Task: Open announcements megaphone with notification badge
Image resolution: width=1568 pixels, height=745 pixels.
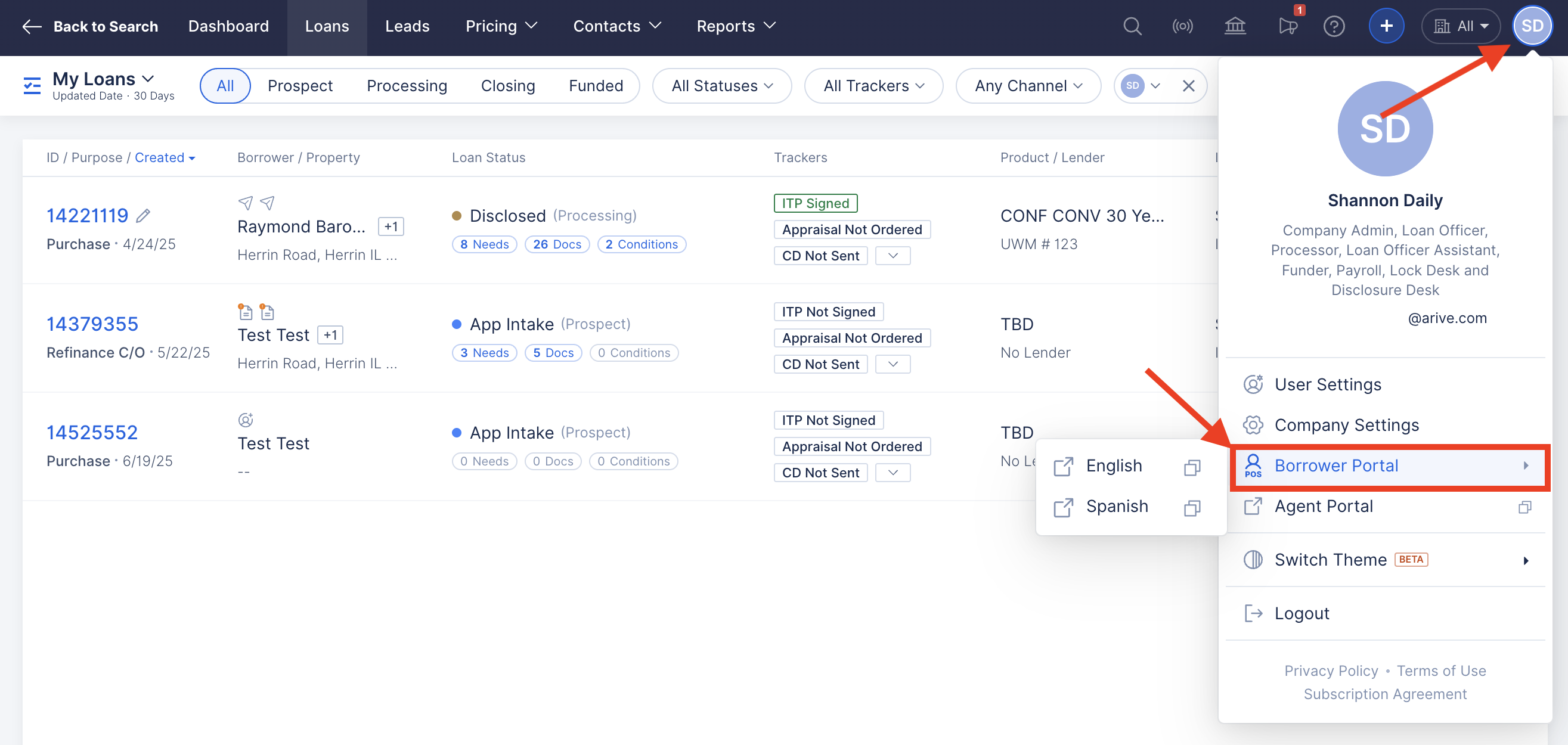Action: [1287, 26]
